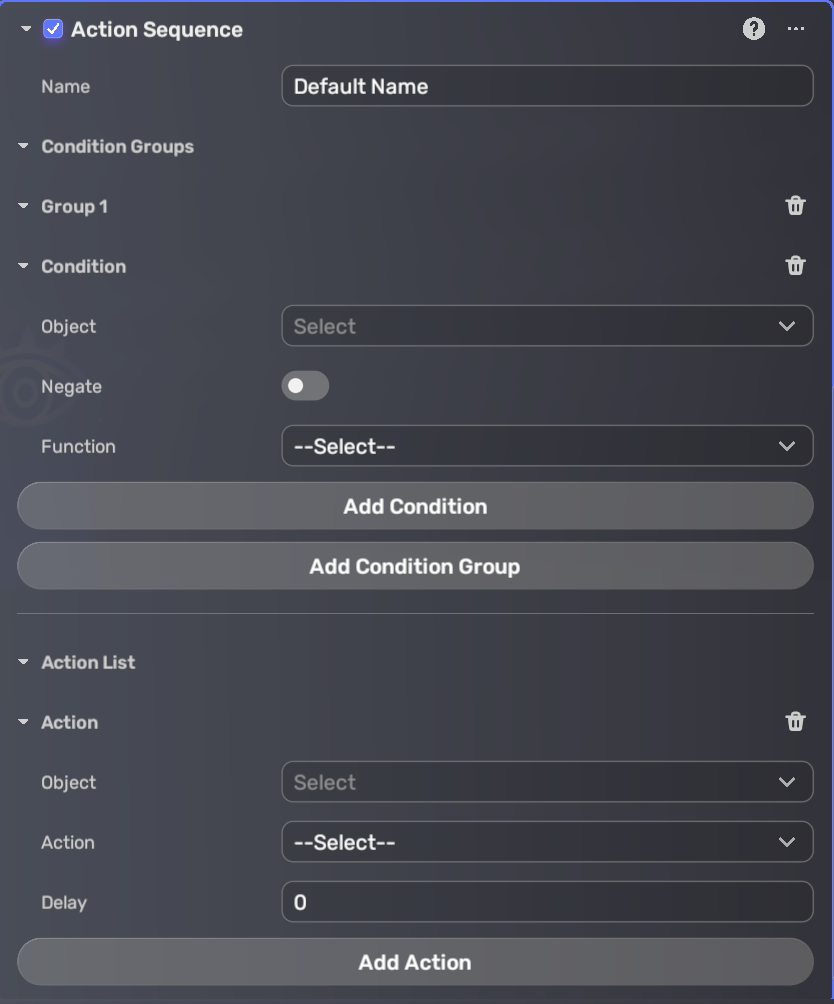Open the Condition Object dropdown
834x1004 pixels.
click(x=547, y=326)
